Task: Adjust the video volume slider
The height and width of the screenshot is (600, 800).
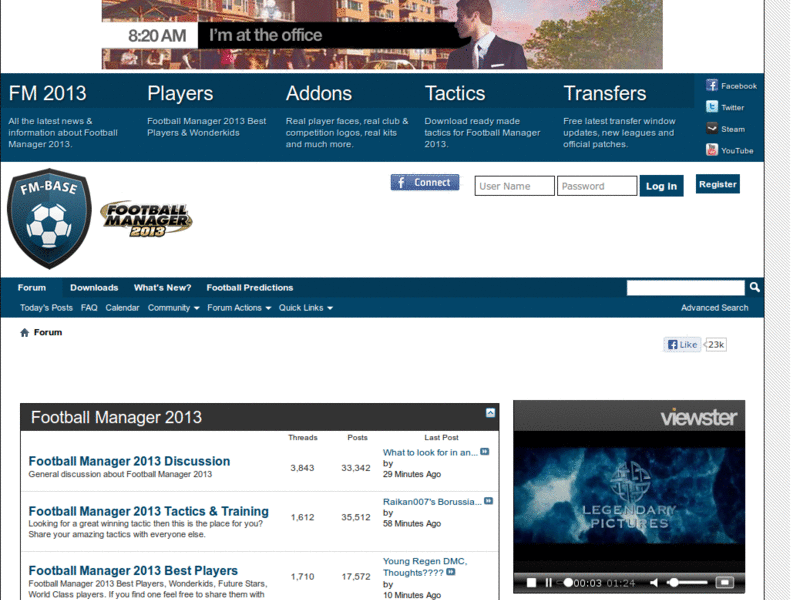Action: (688, 582)
